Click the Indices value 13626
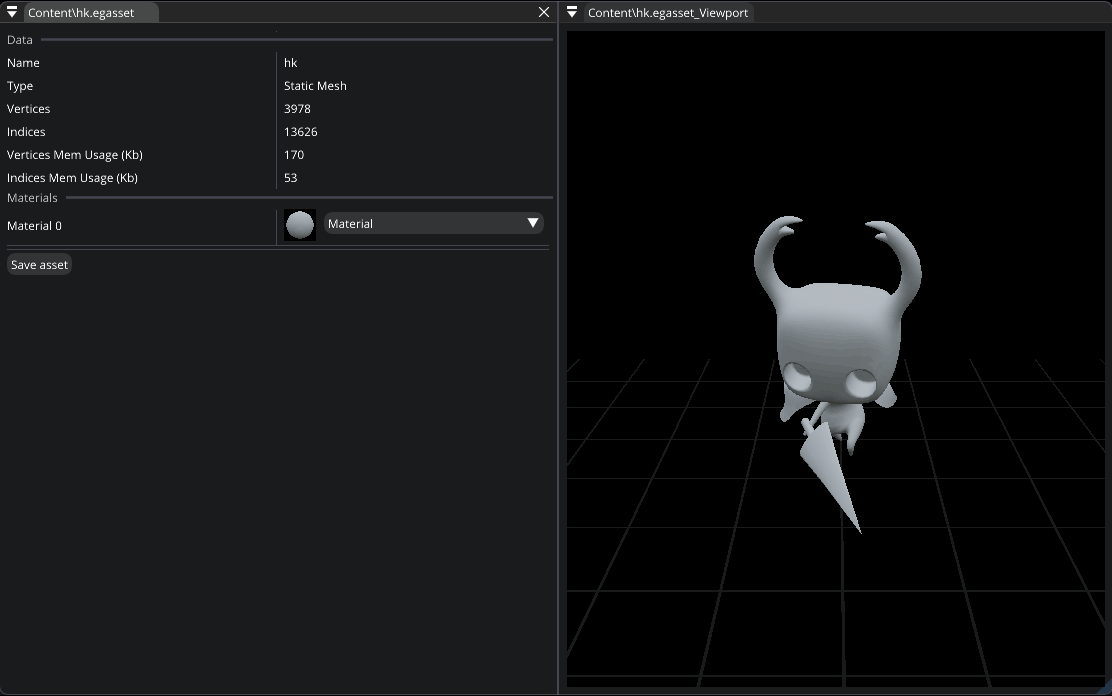 click(x=301, y=132)
